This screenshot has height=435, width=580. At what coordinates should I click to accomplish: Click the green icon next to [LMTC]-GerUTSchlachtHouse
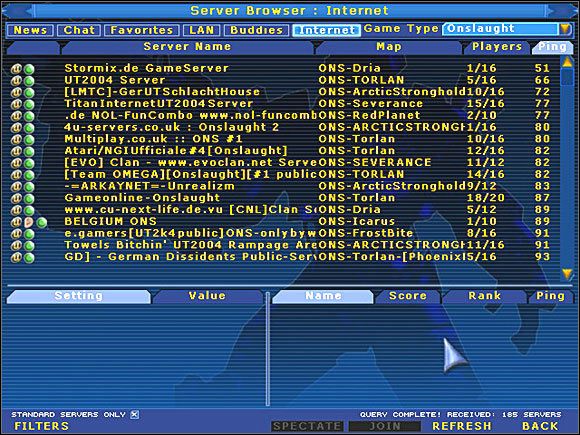[x=29, y=92]
